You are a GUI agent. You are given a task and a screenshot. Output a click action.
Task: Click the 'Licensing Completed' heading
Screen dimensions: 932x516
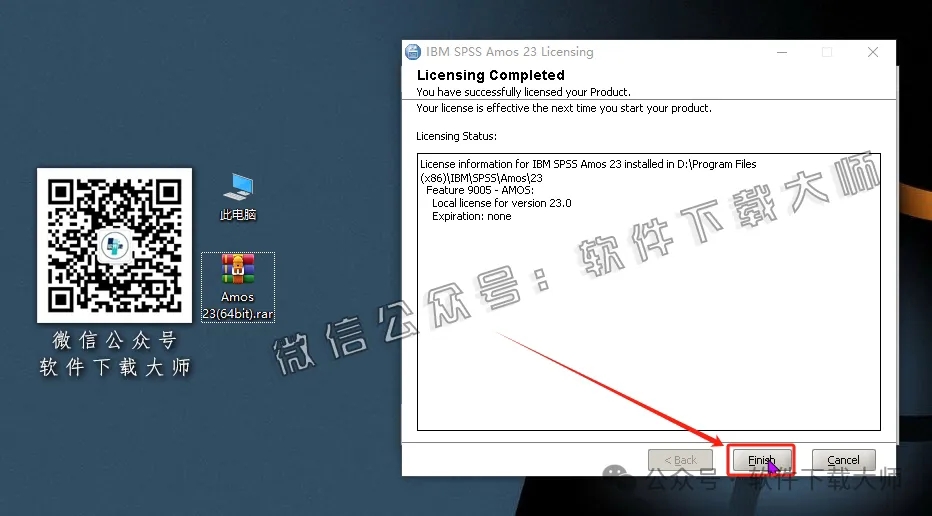[490, 75]
